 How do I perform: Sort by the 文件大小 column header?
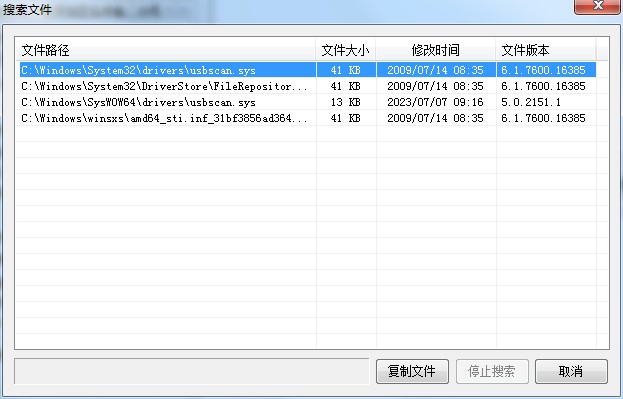coord(346,50)
